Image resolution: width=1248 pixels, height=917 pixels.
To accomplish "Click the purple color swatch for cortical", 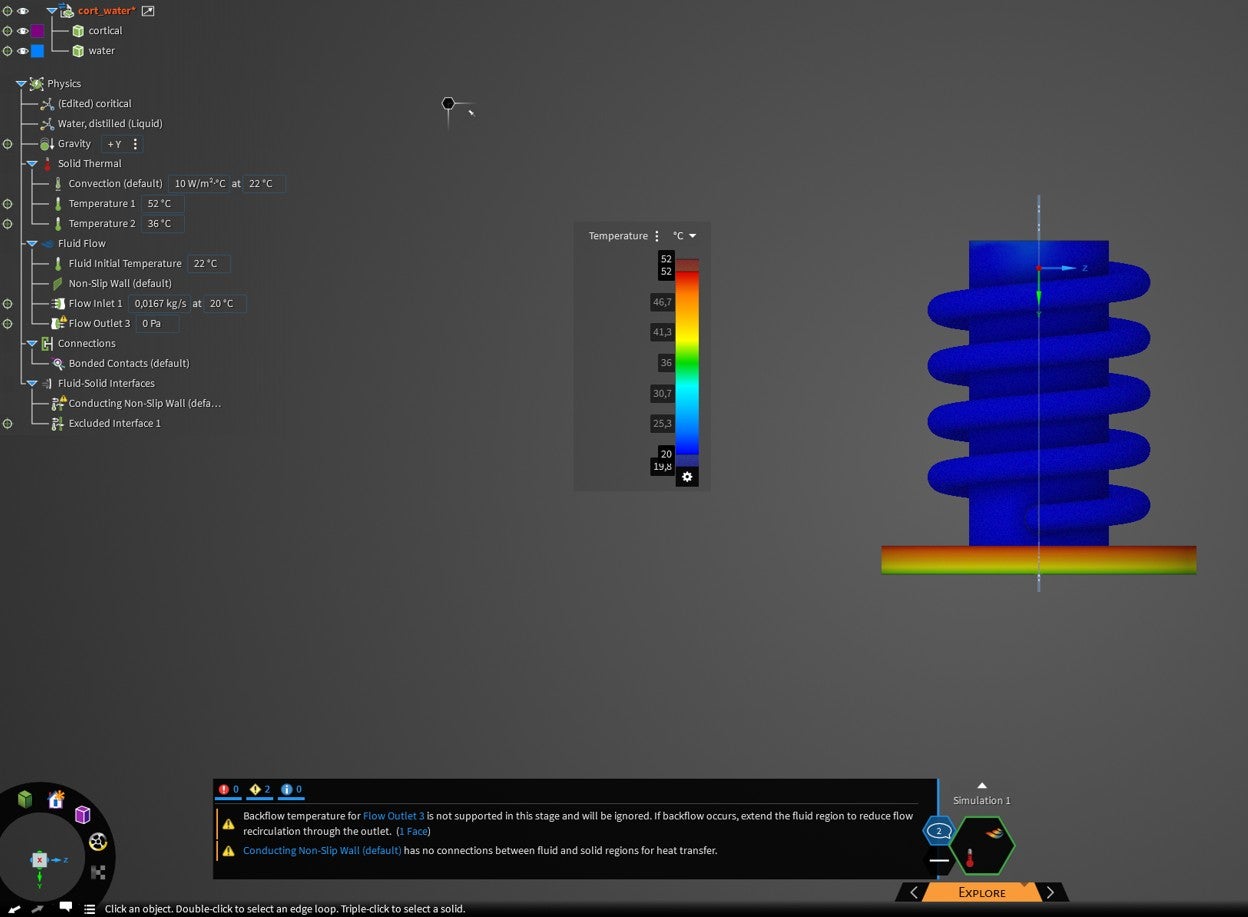I will point(37,31).
